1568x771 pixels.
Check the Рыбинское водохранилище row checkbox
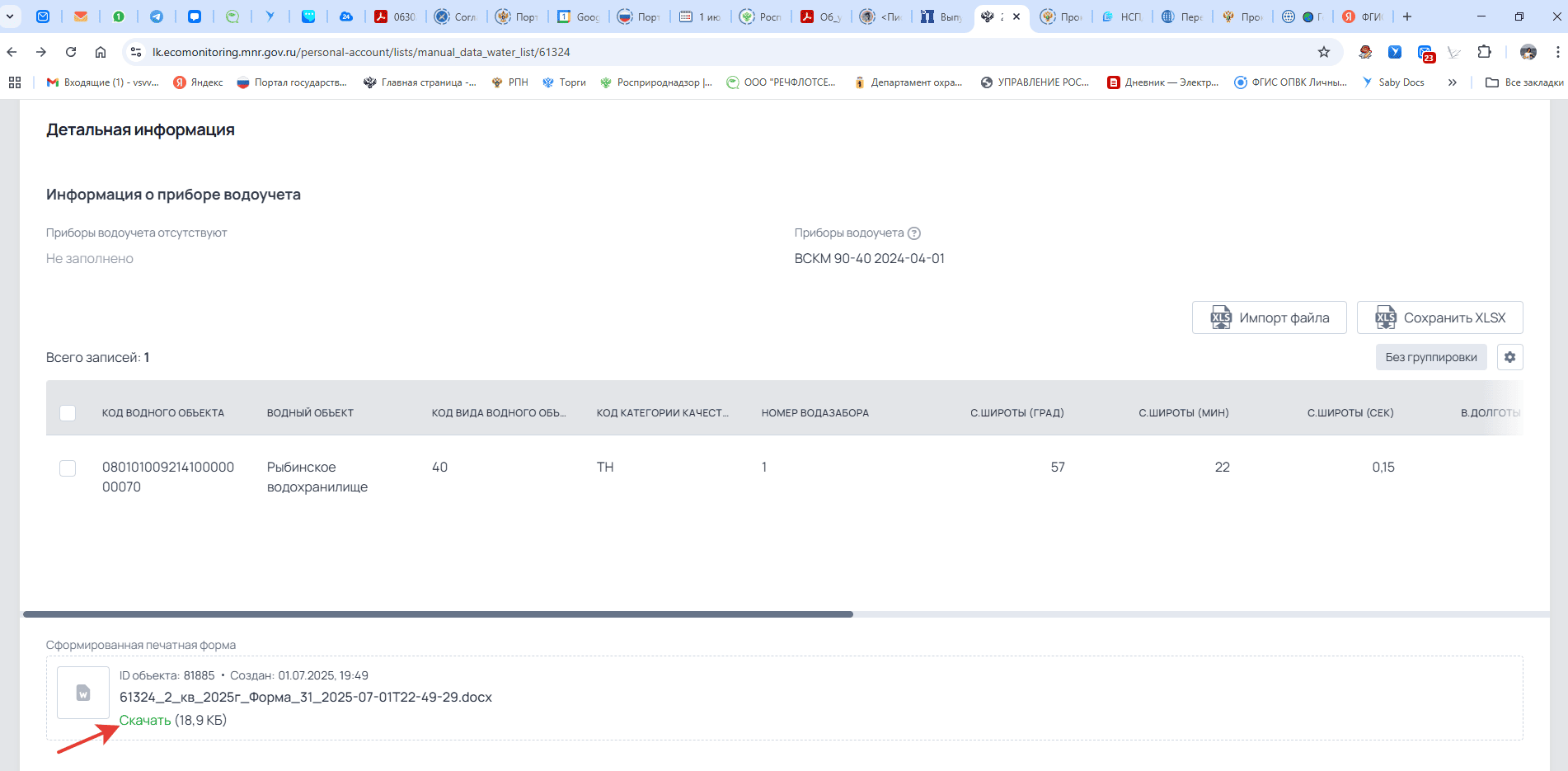pyautogui.click(x=68, y=468)
